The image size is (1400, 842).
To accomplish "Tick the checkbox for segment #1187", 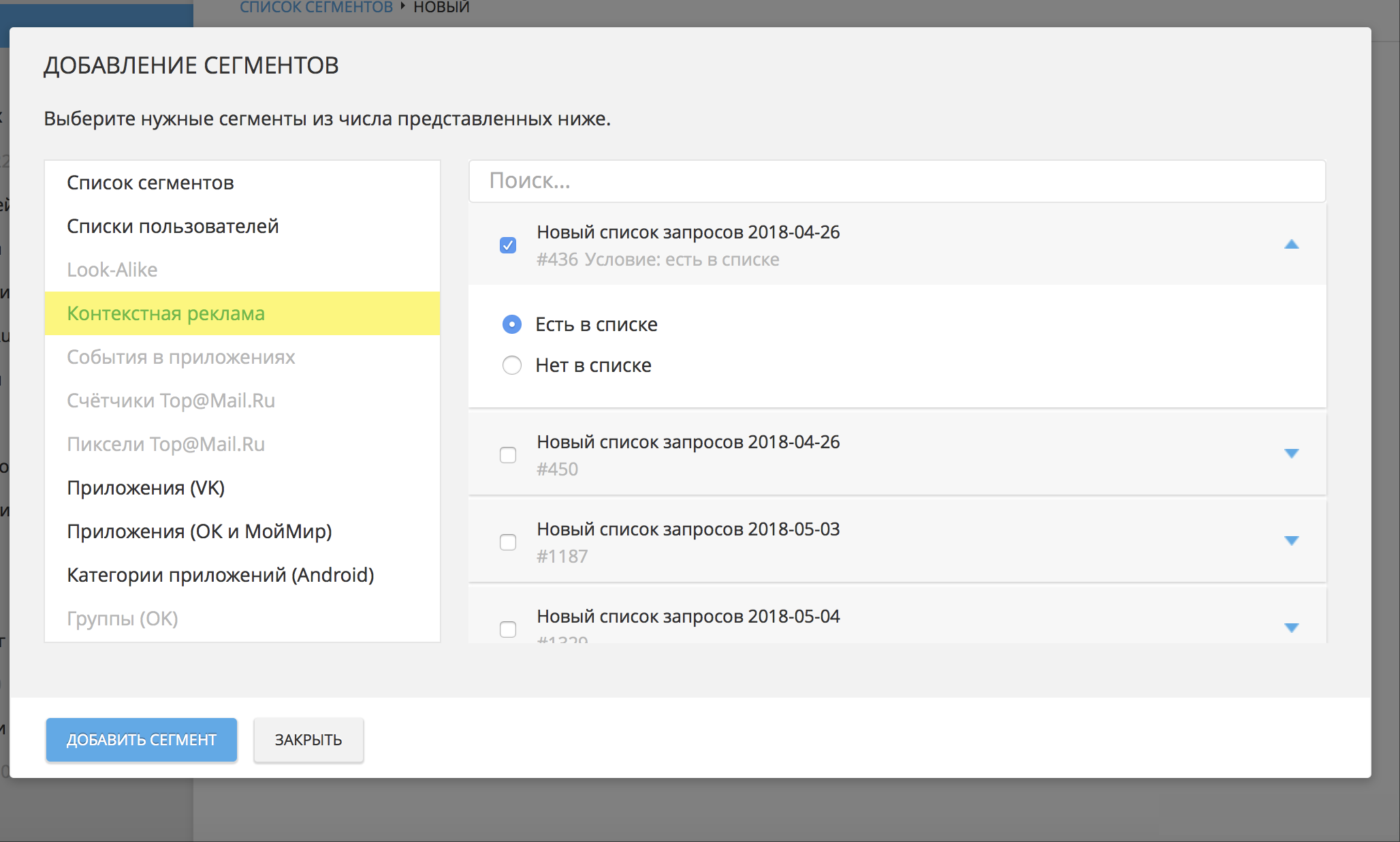I will point(508,542).
